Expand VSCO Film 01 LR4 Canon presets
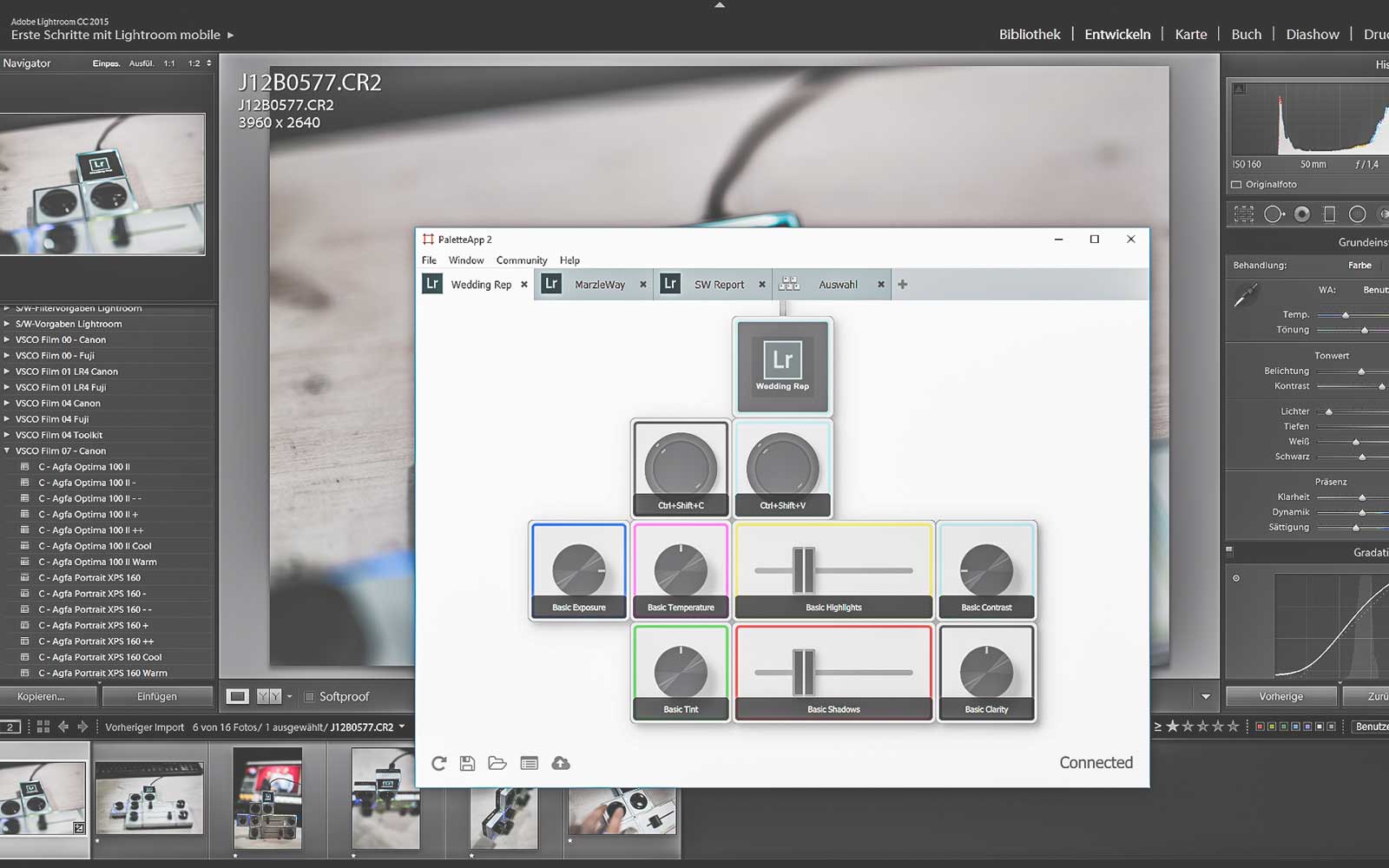Screen dimensions: 1389x868 7,372
